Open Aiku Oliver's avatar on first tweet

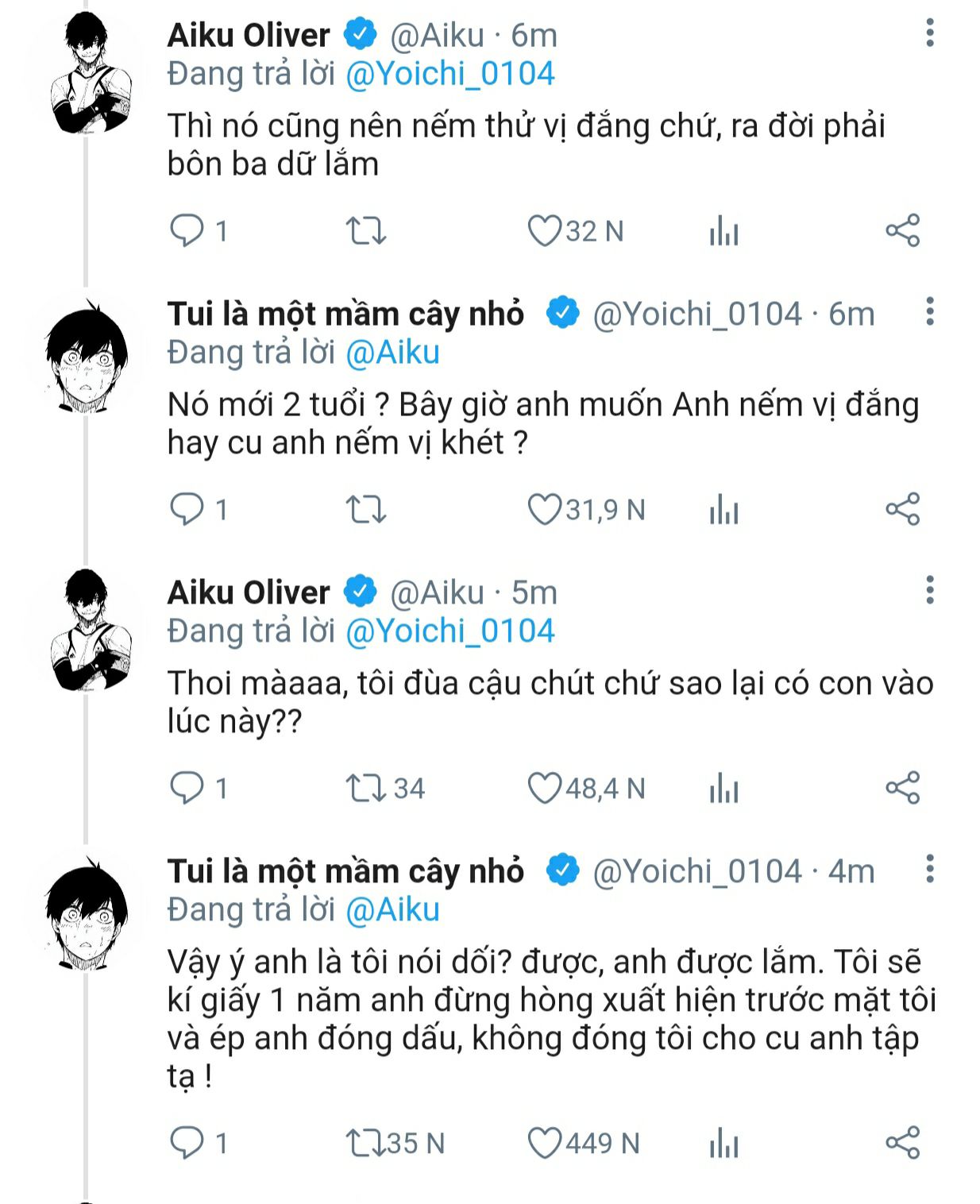coord(86,73)
